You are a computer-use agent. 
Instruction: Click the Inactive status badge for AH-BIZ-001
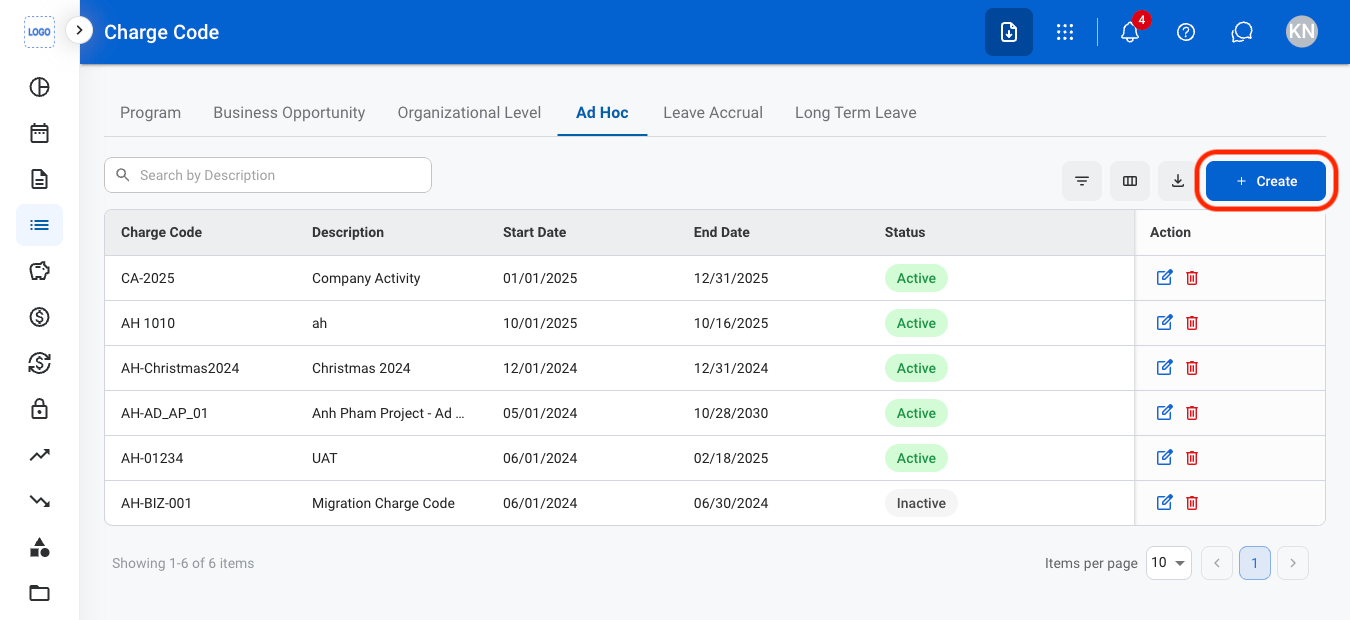pyautogui.click(x=921, y=503)
